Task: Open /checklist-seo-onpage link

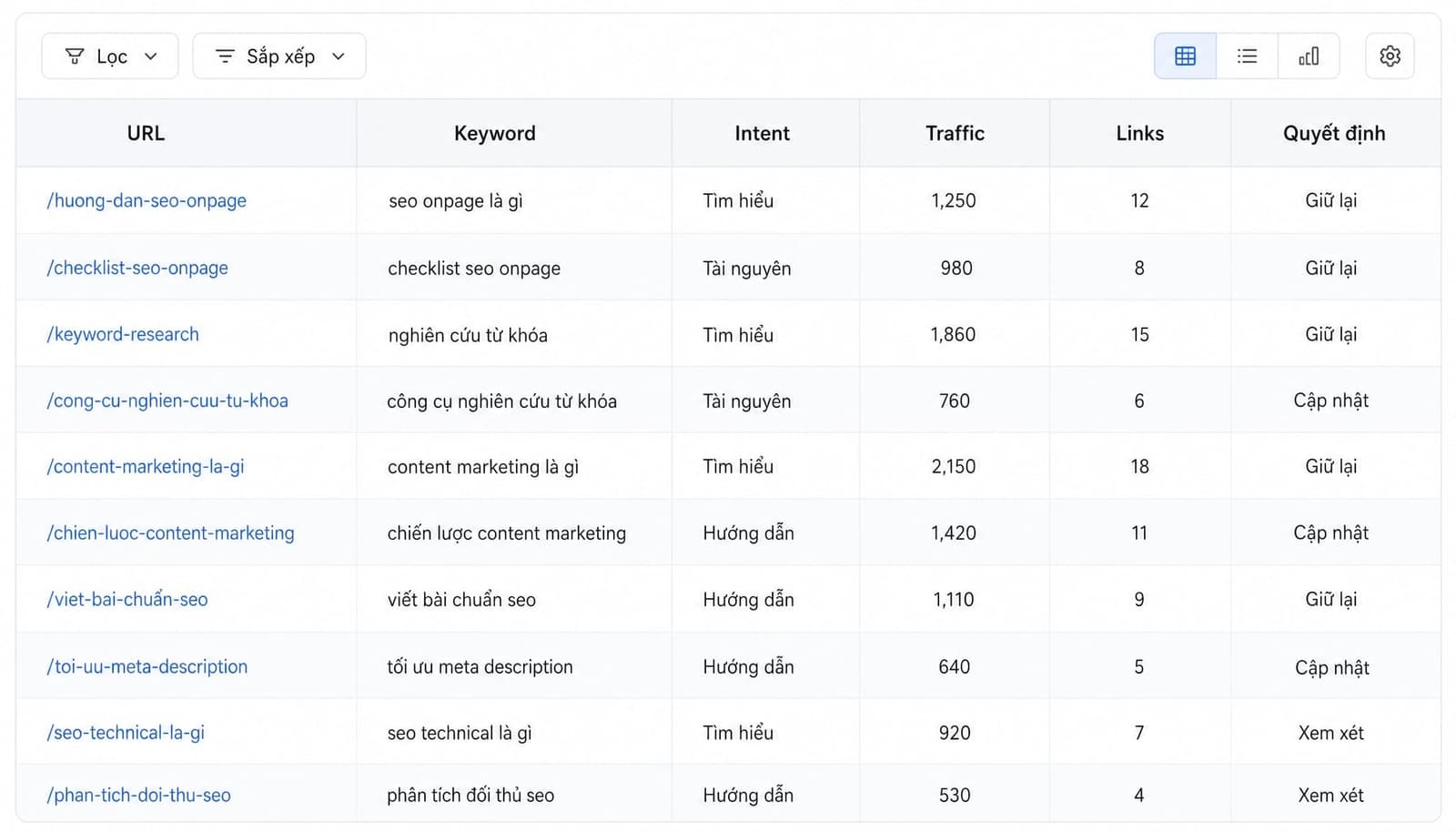Action: (137, 268)
